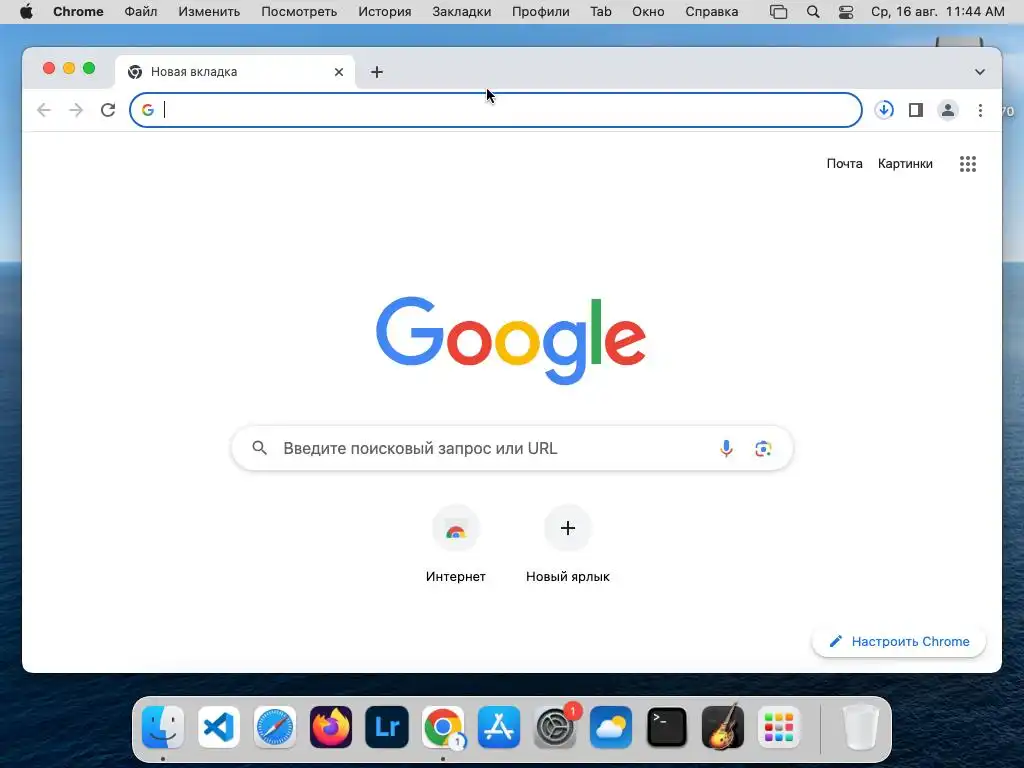Go forward with the forward arrow

point(76,110)
